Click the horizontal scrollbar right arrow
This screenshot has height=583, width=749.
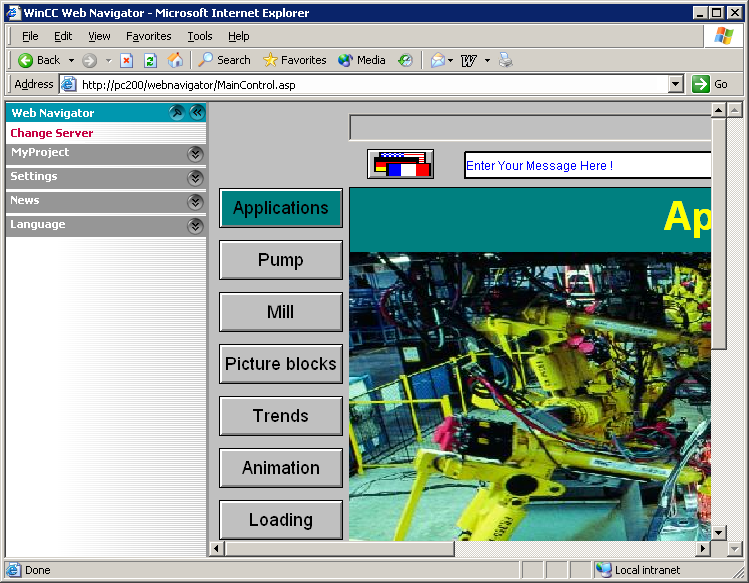[703, 549]
